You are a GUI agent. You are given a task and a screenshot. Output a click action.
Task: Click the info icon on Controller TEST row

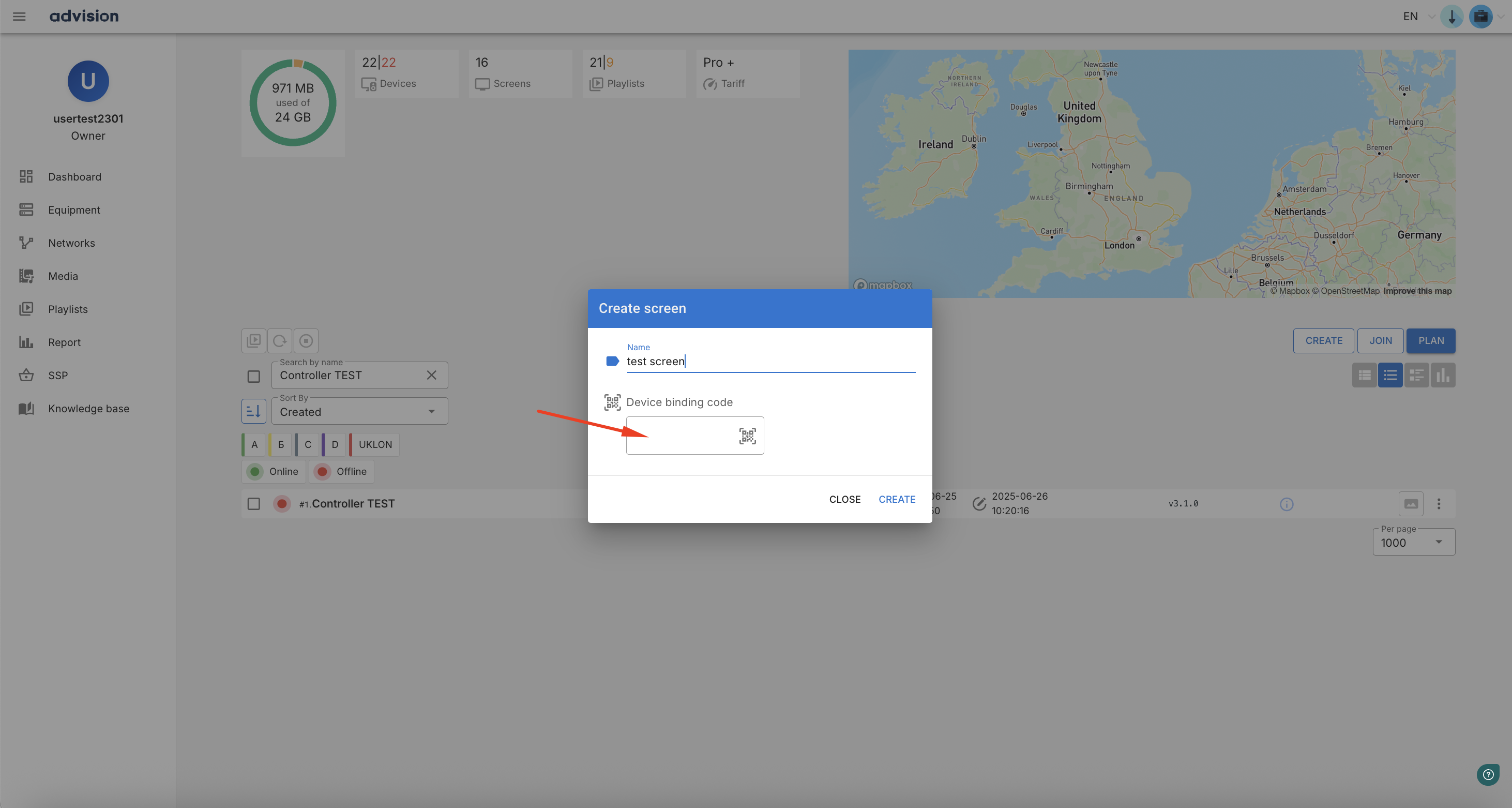(x=1286, y=504)
